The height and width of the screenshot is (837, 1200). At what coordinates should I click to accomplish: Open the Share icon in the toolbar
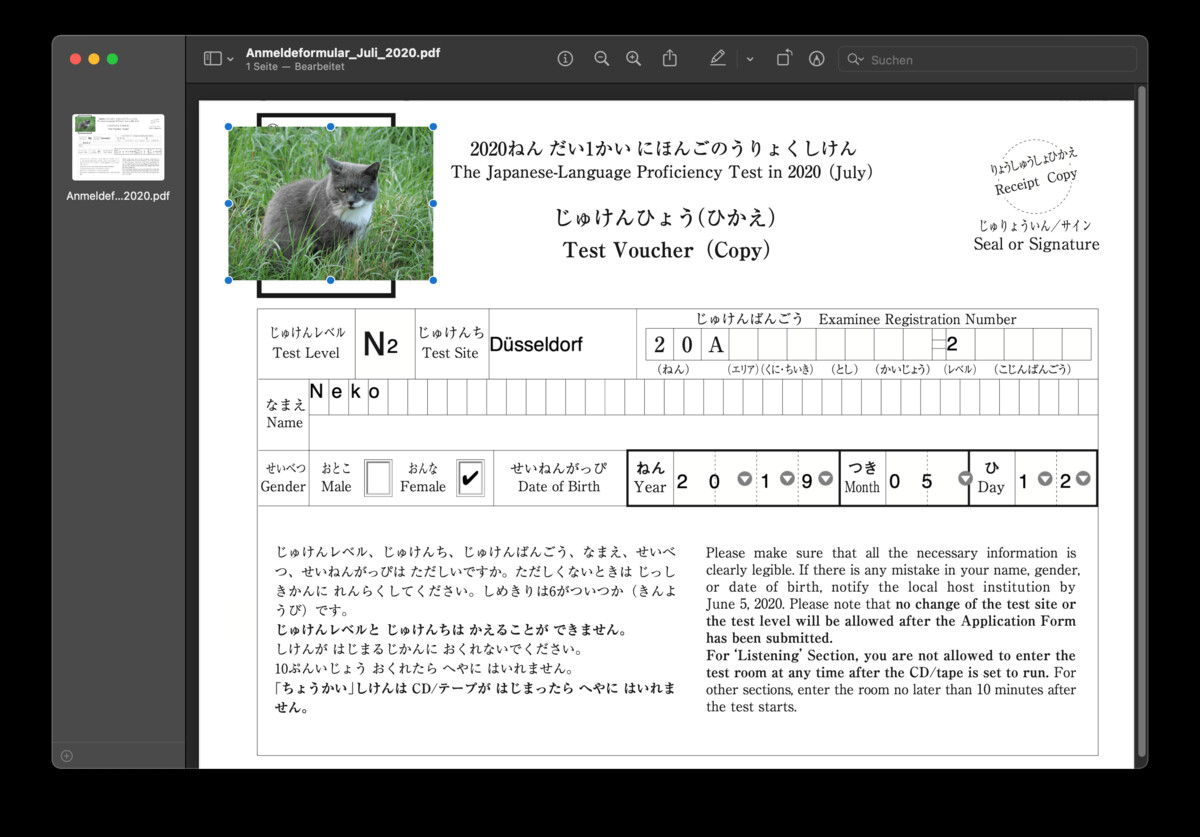click(x=669, y=58)
